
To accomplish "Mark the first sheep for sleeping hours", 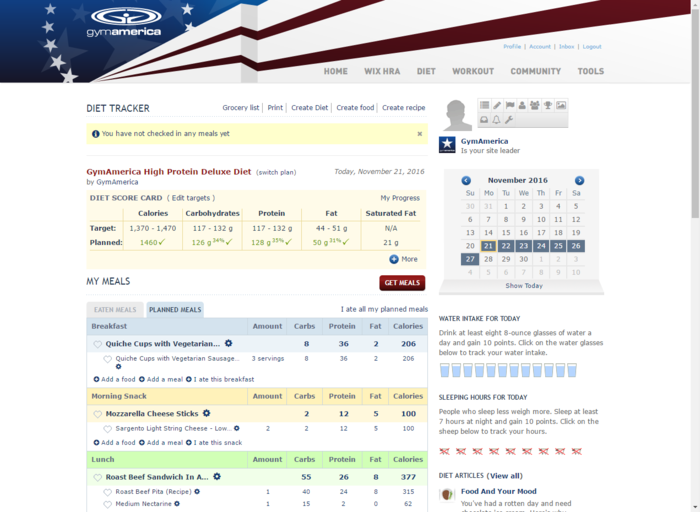I will pyautogui.click(x=444, y=451).
